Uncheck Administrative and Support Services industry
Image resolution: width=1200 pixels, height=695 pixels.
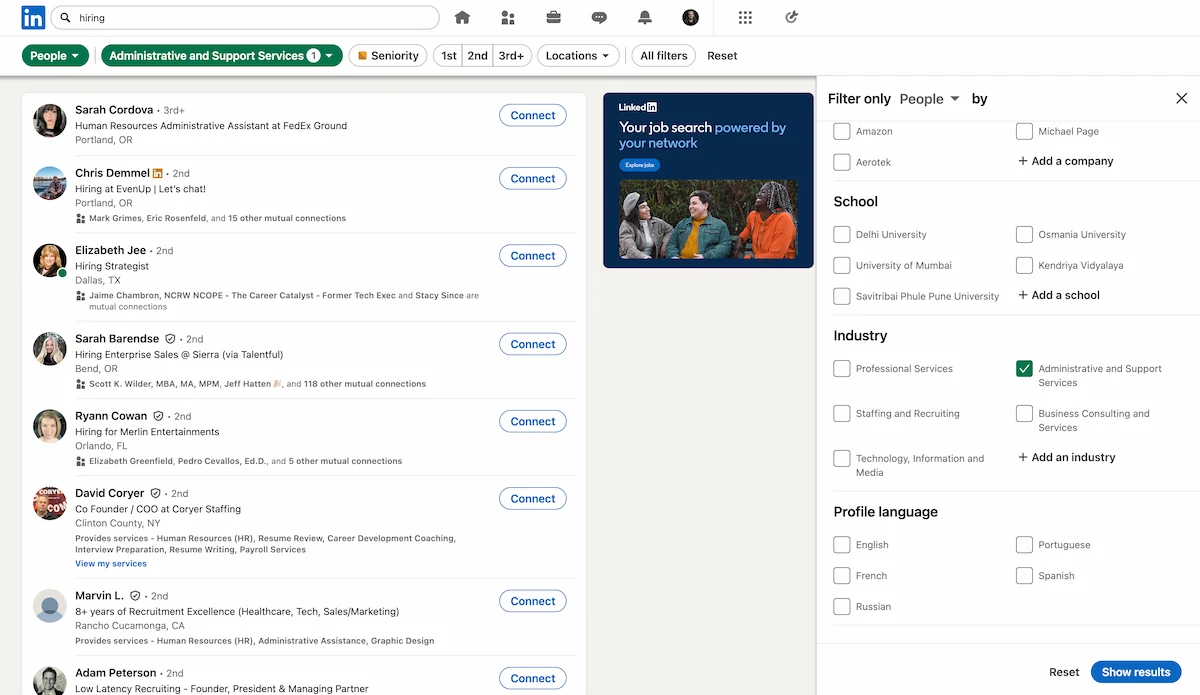click(x=1024, y=368)
